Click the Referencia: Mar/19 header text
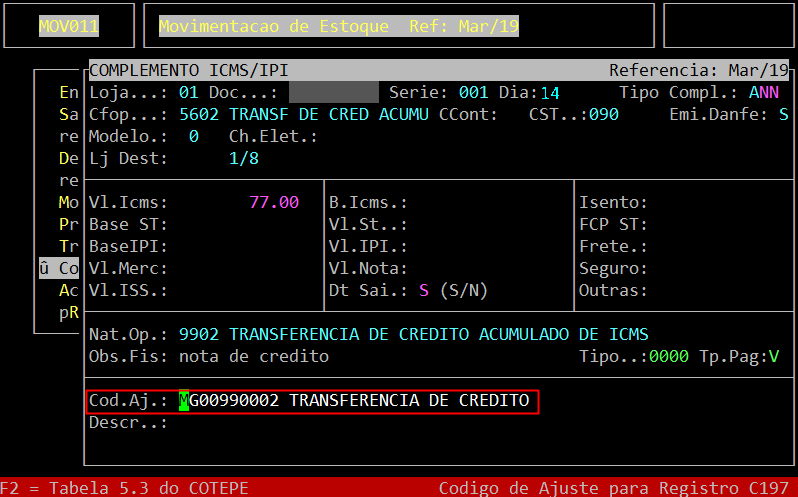The width and height of the screenshot is (798, 497). point(699,70)
